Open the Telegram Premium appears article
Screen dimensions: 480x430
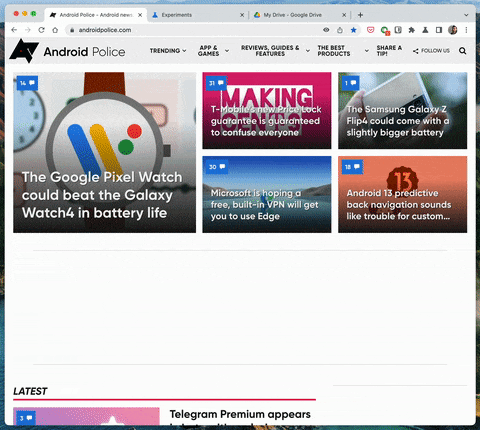coord(240,416)
